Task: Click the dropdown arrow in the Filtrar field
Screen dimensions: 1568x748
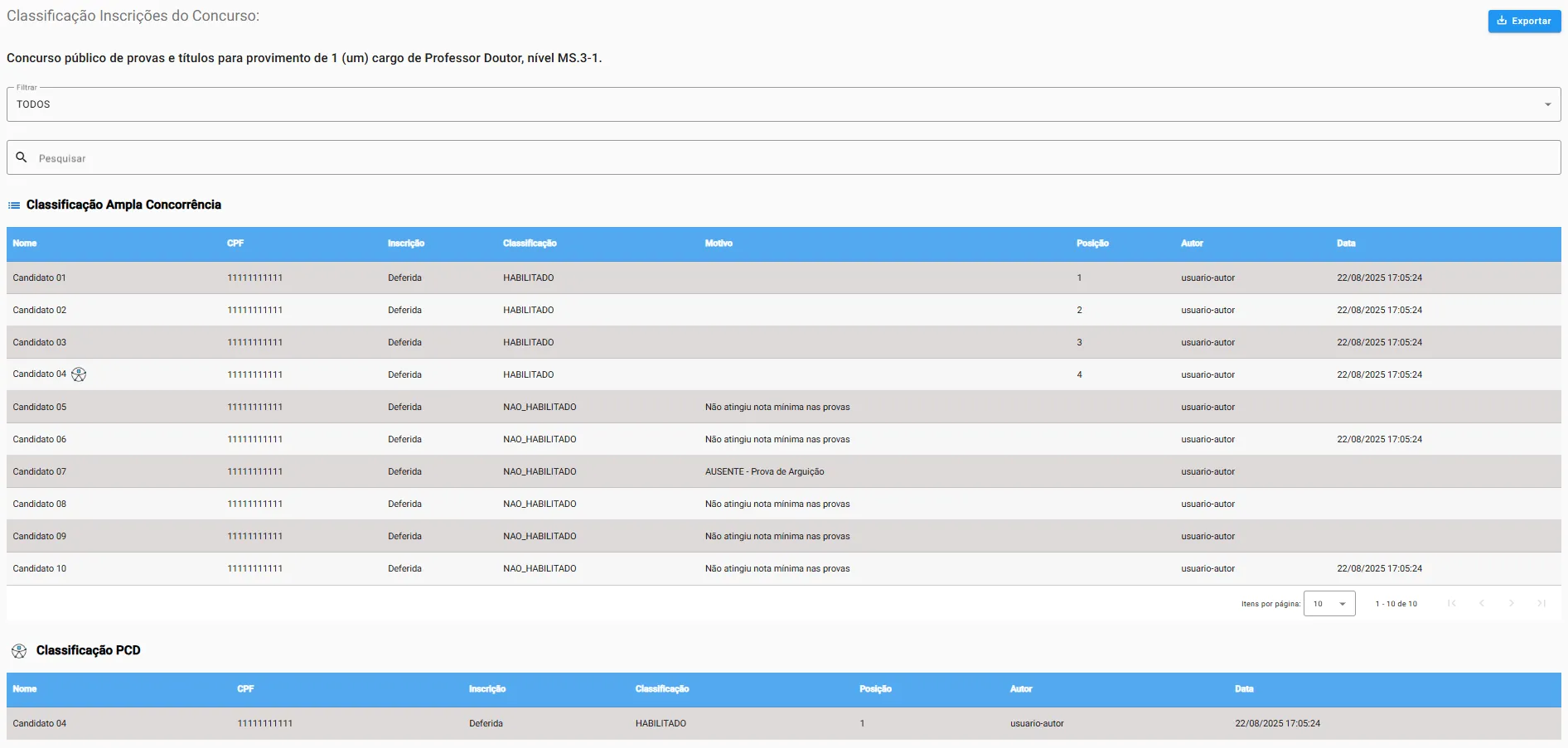Action: click(x=1546, y=104)
